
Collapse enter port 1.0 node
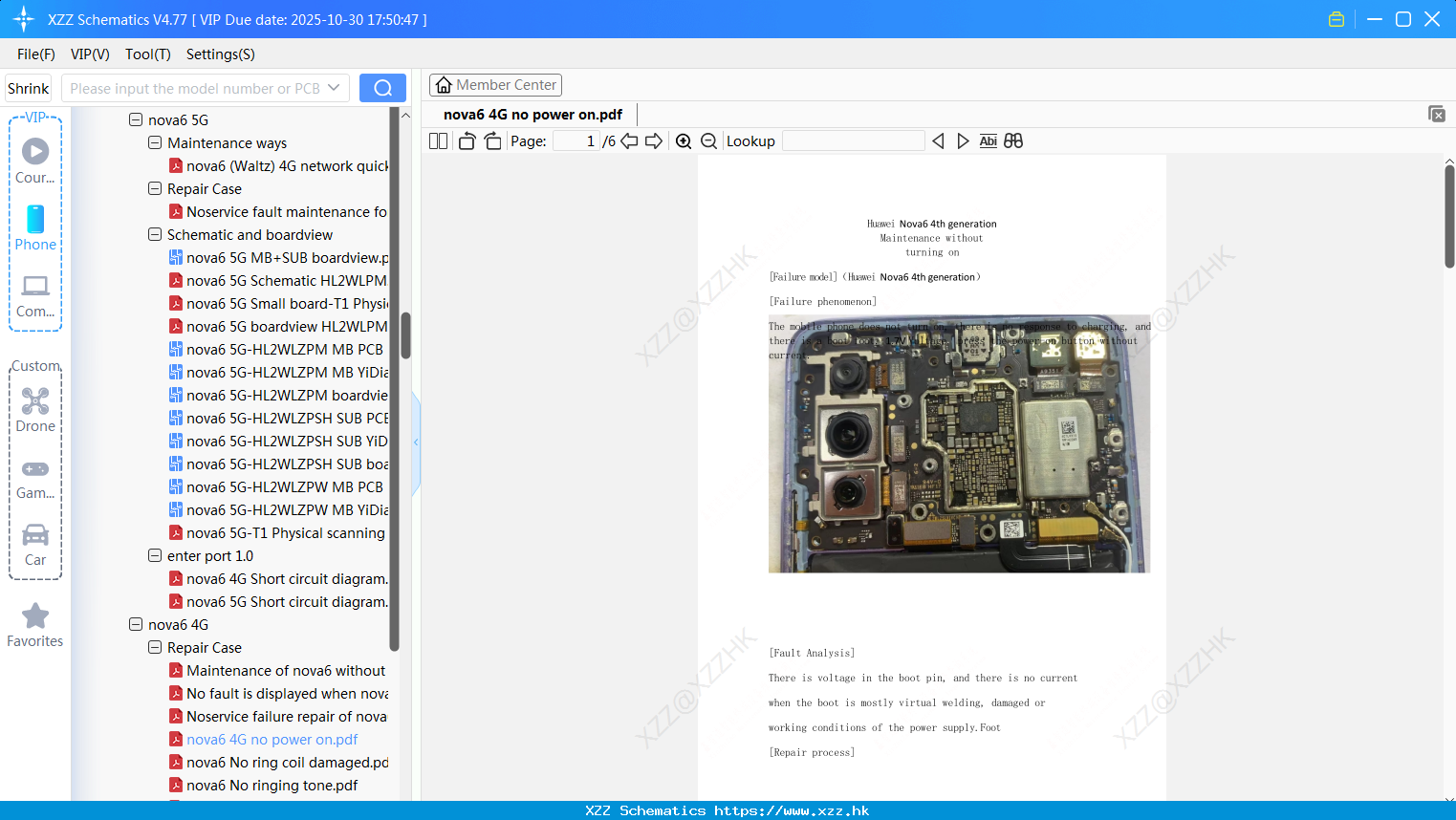(x=155, y=555)
